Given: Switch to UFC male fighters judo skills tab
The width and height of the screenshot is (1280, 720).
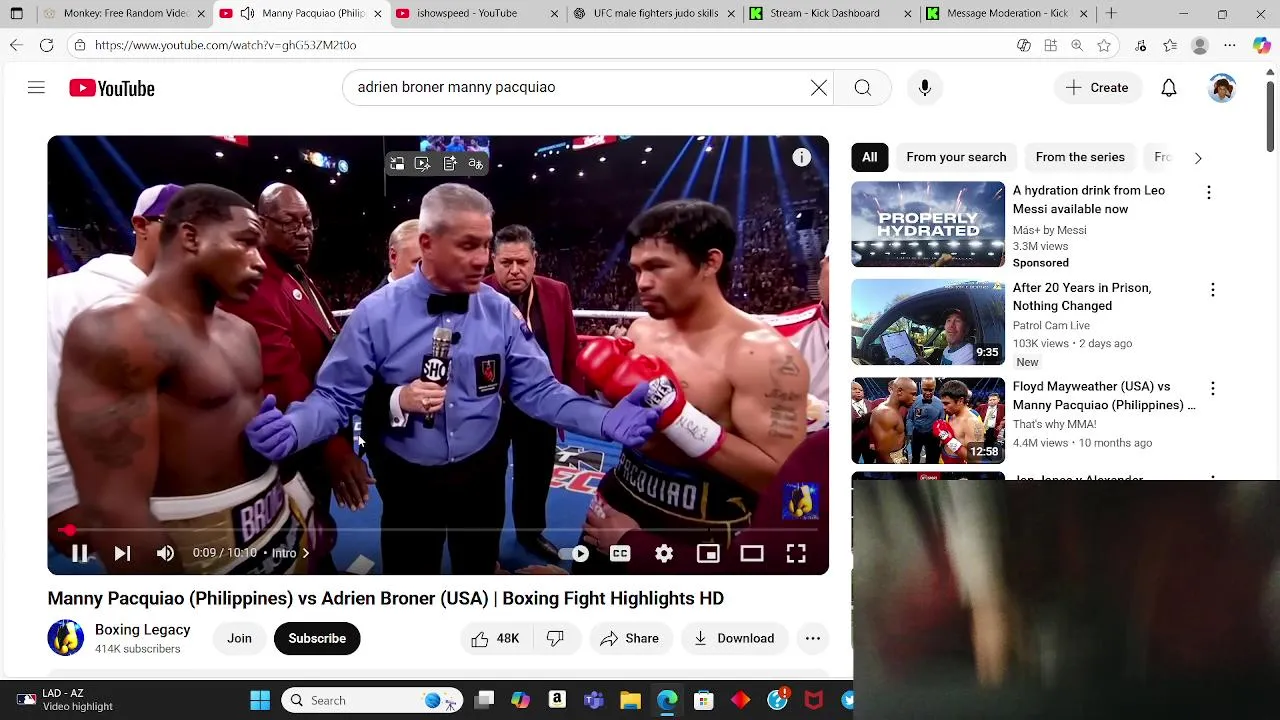Looking at the screenshot, I should [x=655, y=14].
